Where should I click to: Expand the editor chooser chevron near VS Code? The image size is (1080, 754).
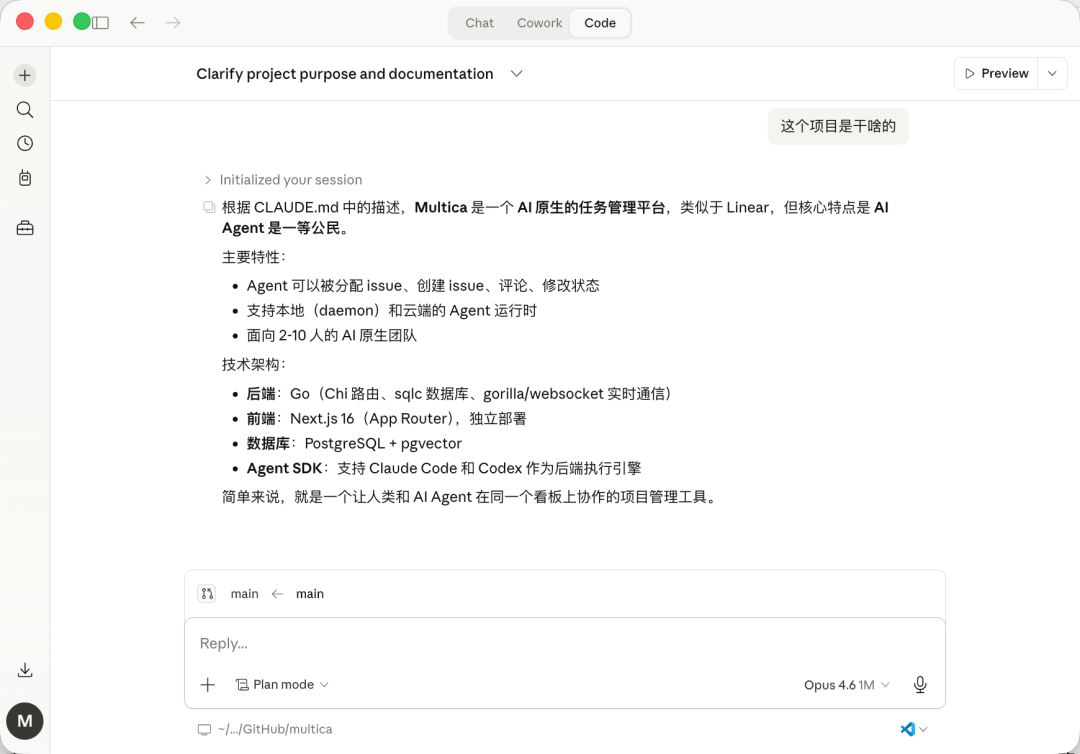(924, 729)
